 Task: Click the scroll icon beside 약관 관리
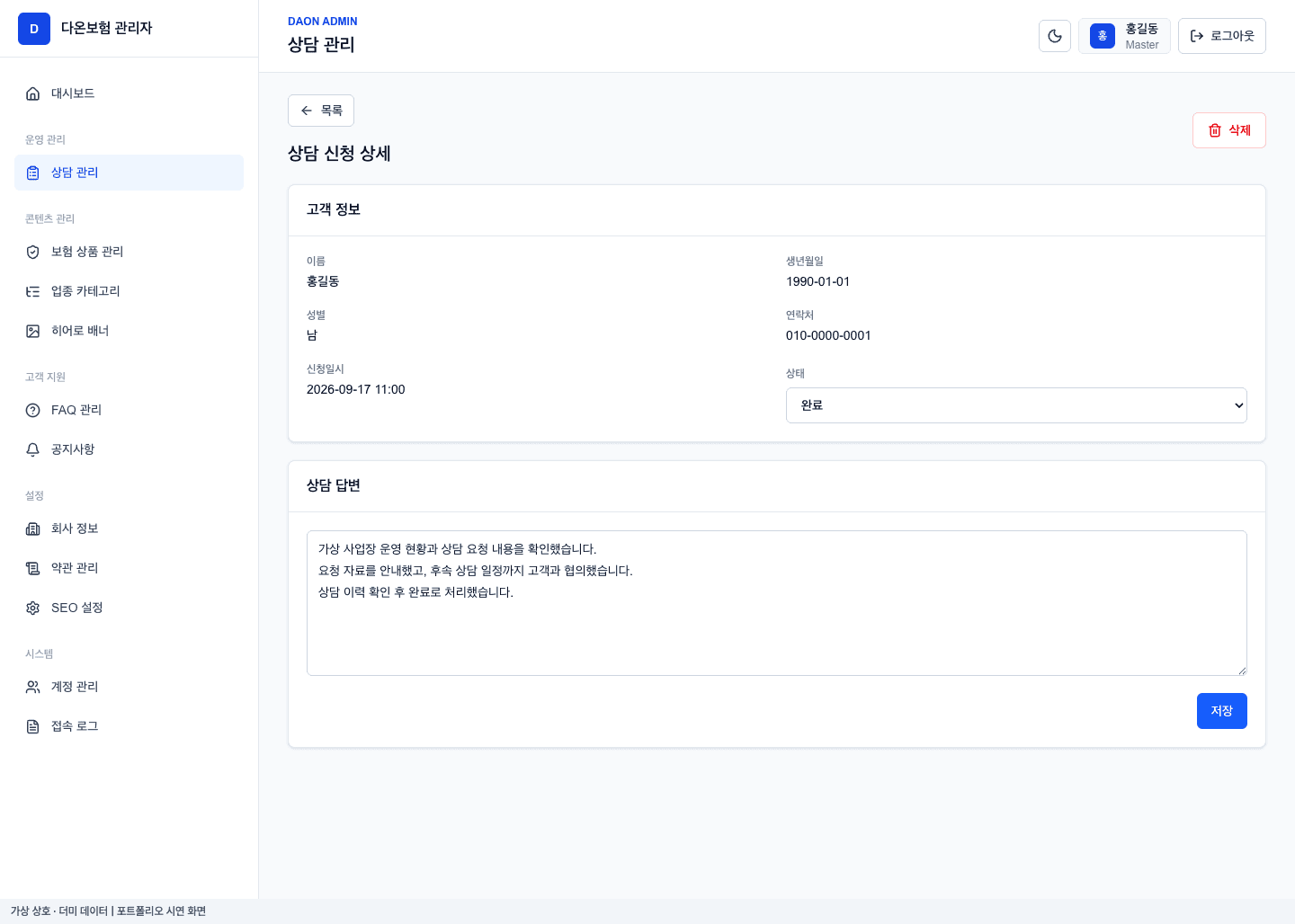[33, 568]
